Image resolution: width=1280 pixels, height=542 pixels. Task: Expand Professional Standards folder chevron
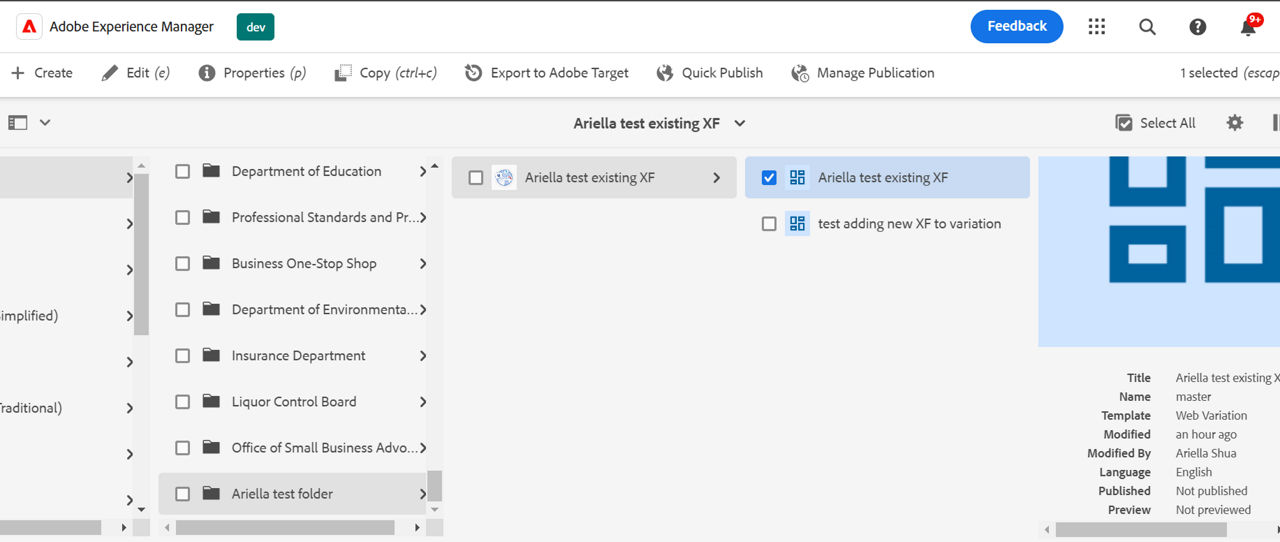pyautogui.click(x=422, y=218)
